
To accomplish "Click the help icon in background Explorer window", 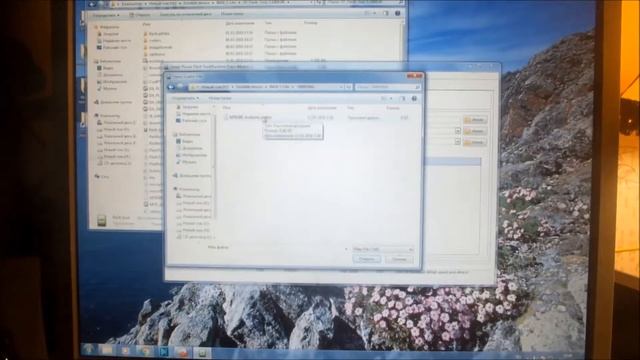I will pos(398,13).
